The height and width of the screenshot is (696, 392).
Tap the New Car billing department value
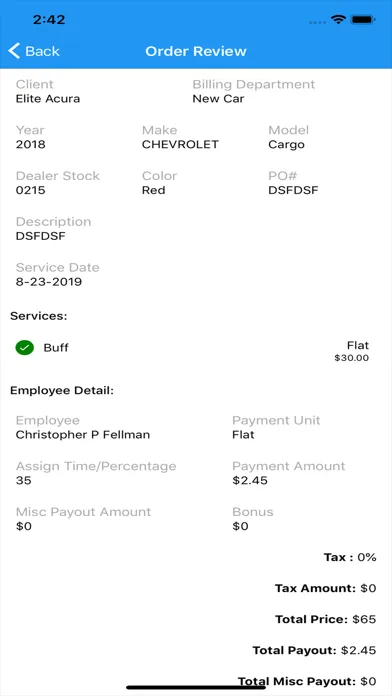[218, 99]
